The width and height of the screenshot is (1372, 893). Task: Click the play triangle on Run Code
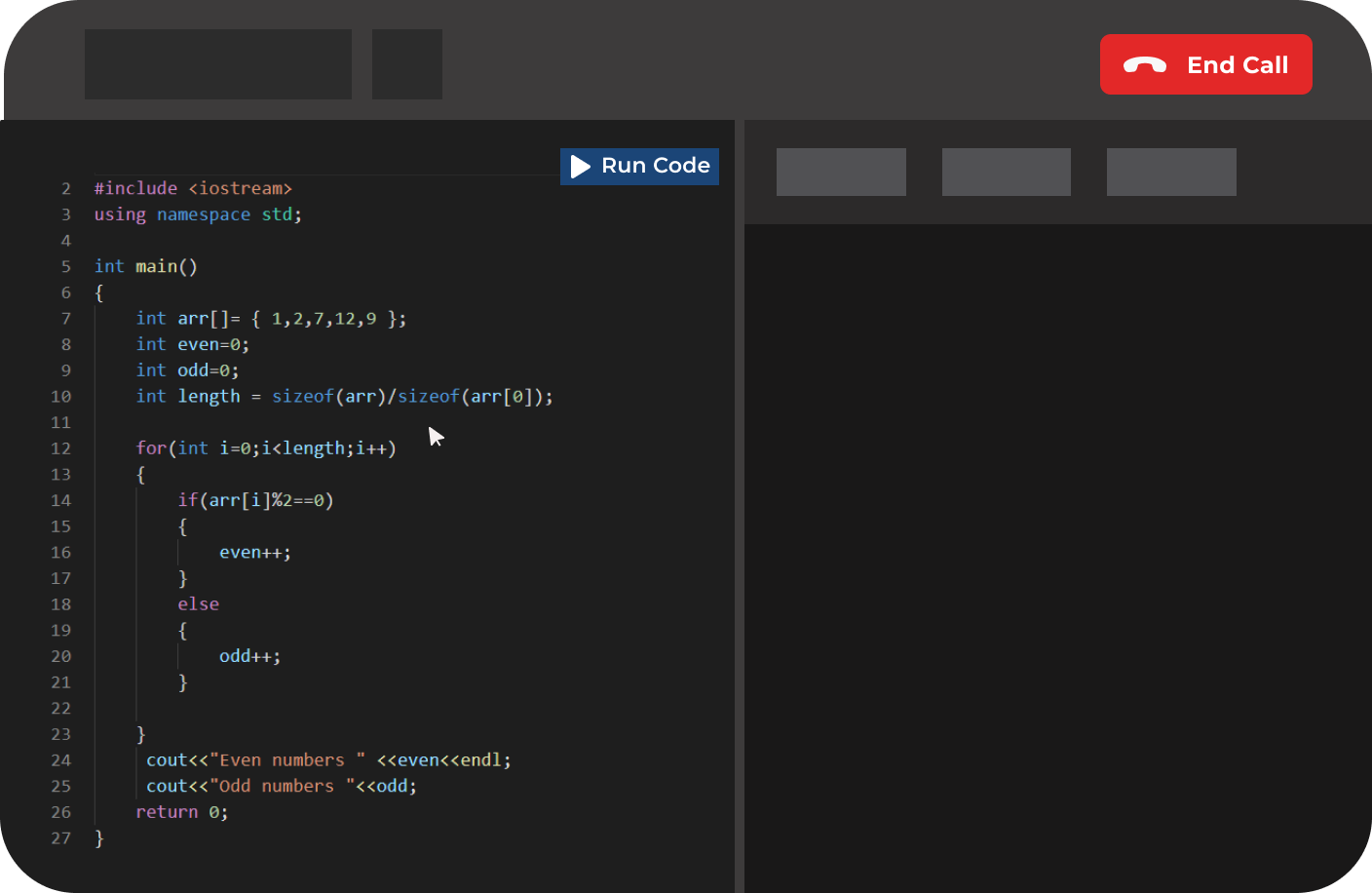[581, 166]
